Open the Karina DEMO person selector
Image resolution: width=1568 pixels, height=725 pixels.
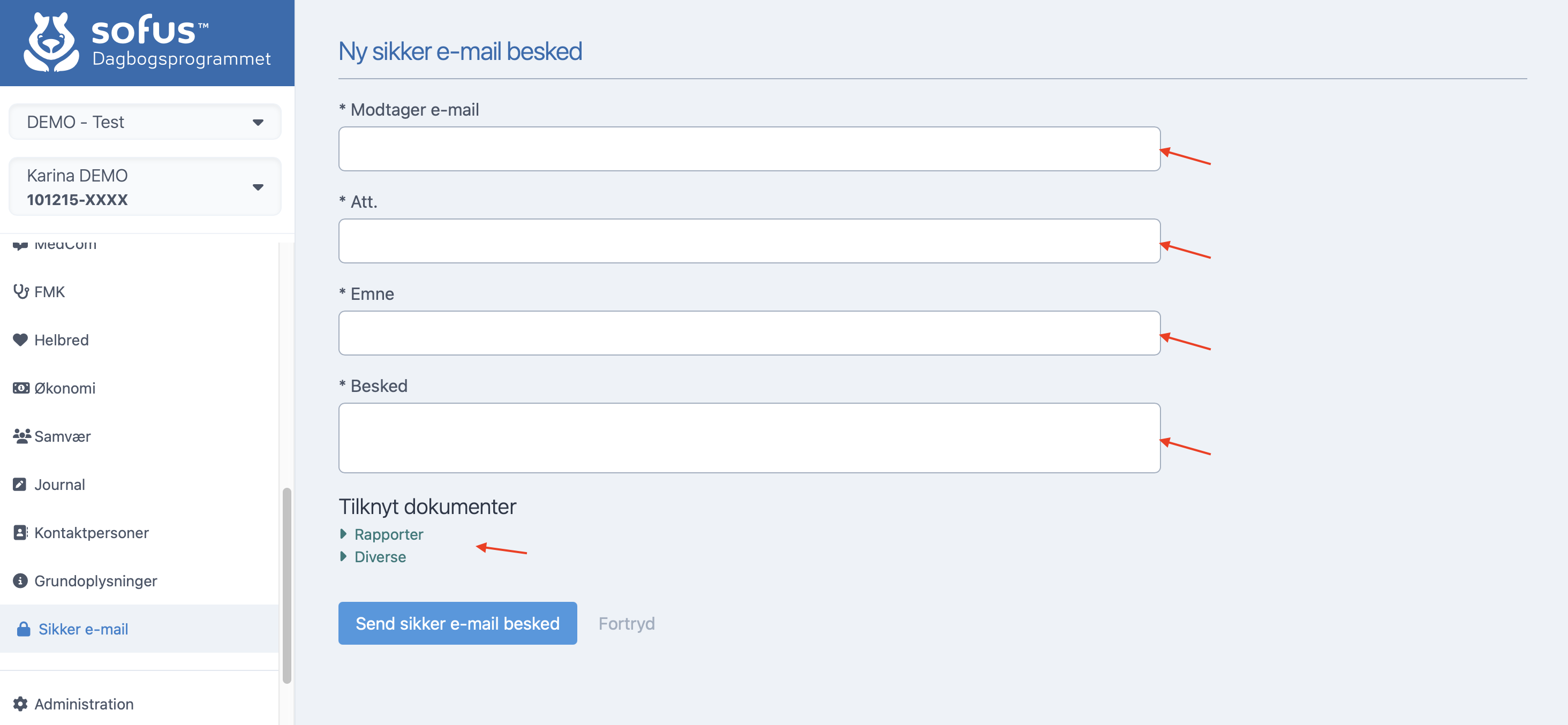pyautogui.click(x=145, y=187)
